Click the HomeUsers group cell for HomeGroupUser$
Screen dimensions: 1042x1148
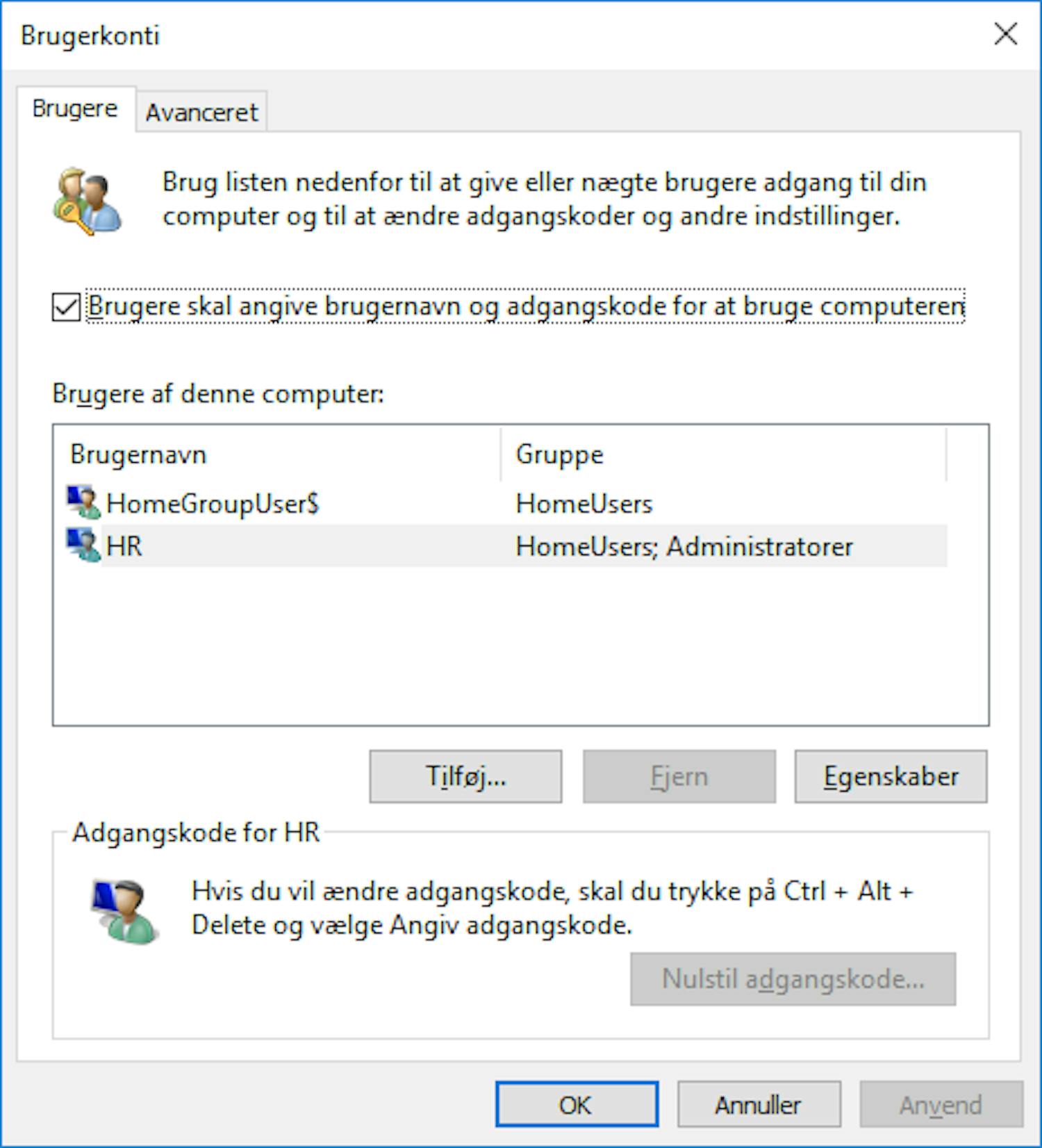pyautogui.click(x=584, y=503)
